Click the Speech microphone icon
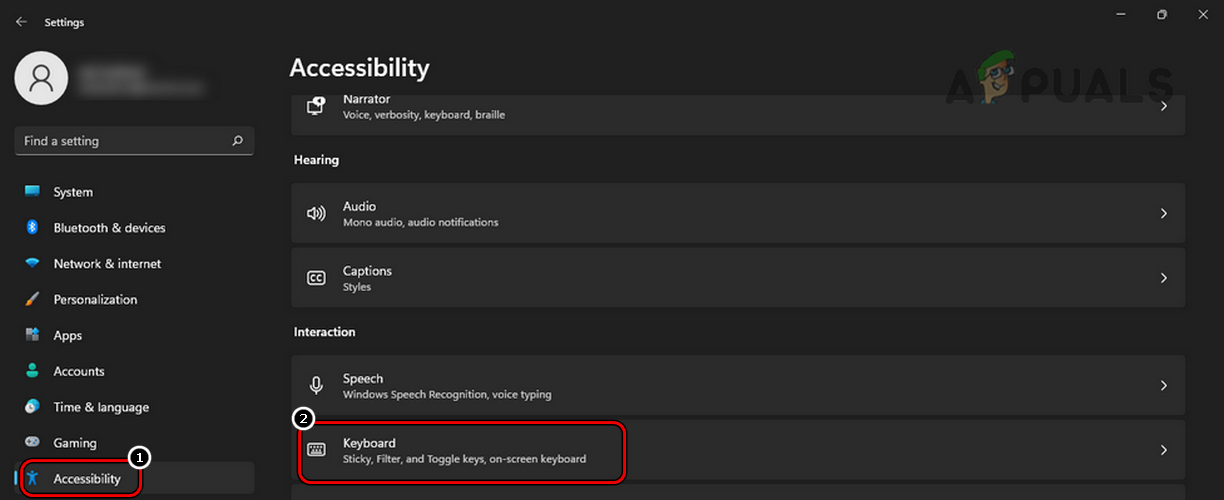The width and height of the screenshot is (1224, 500). pyautogui.click(x=316, y=385)
